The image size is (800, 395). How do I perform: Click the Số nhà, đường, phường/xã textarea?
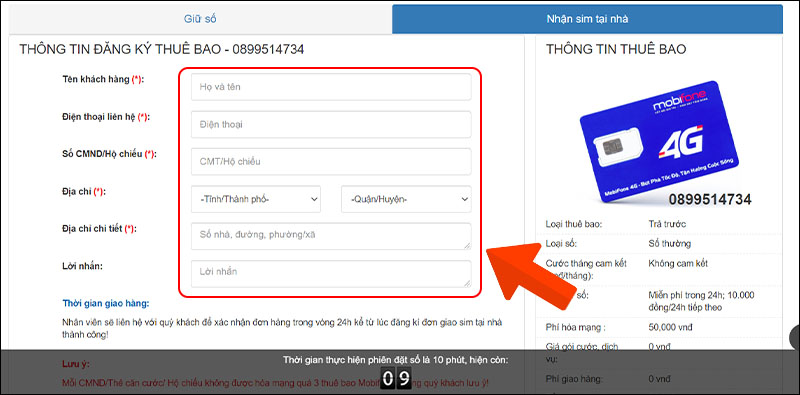click(x=331, y=236)
